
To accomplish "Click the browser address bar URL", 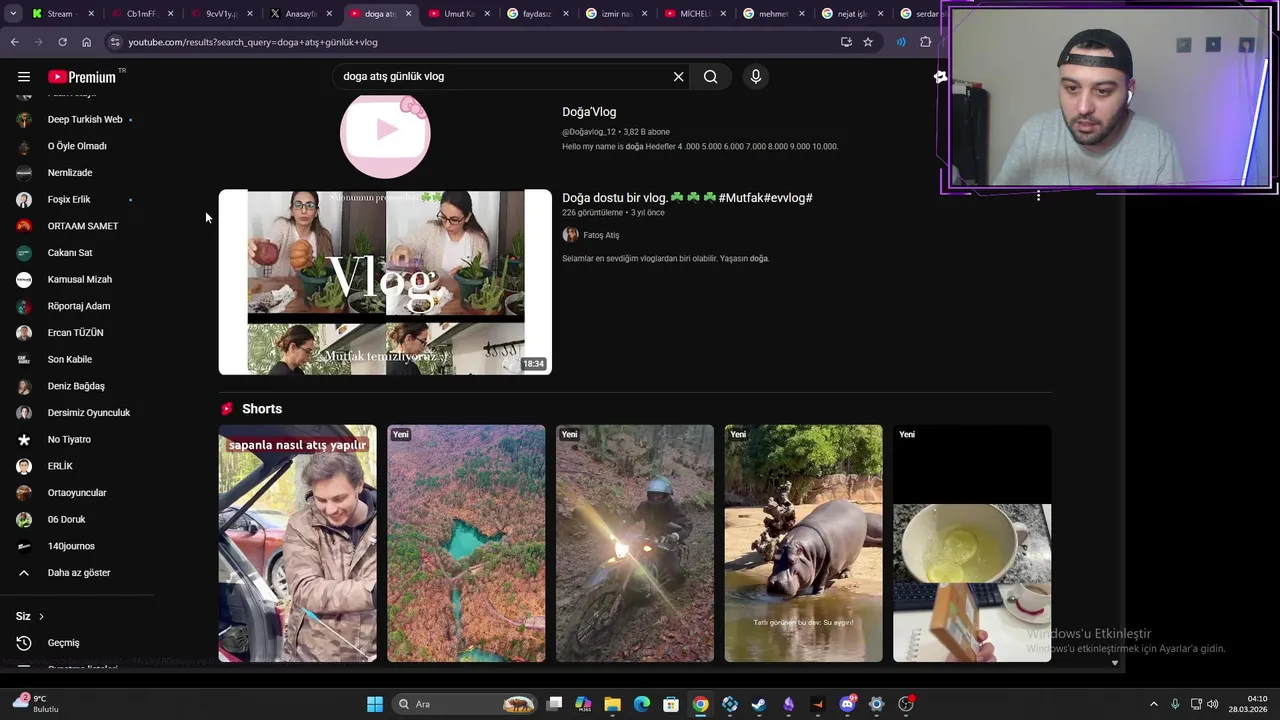I will (x=253, y=42).
